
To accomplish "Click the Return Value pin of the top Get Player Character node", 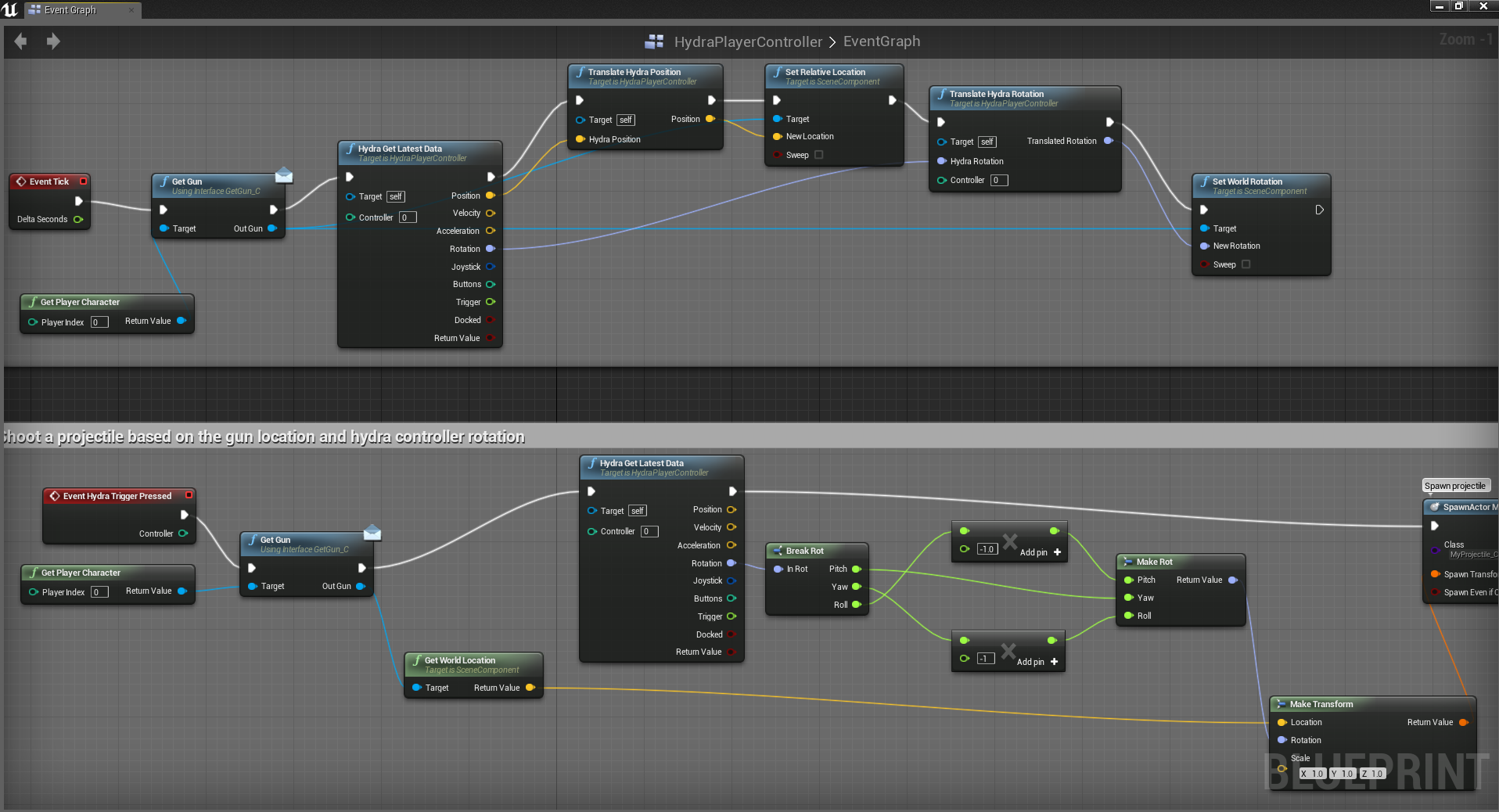I will pos(182,321).
